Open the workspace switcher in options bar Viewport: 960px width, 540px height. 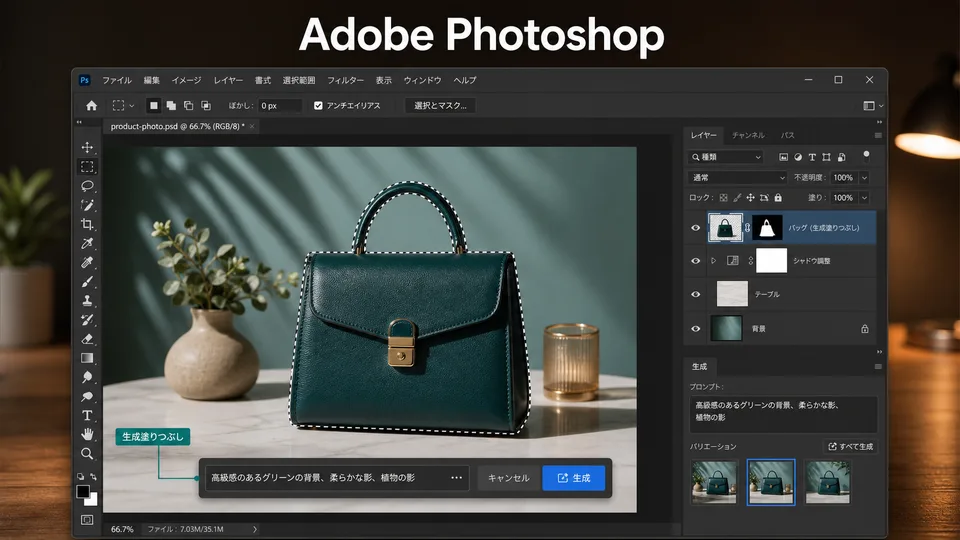point(872,106)
